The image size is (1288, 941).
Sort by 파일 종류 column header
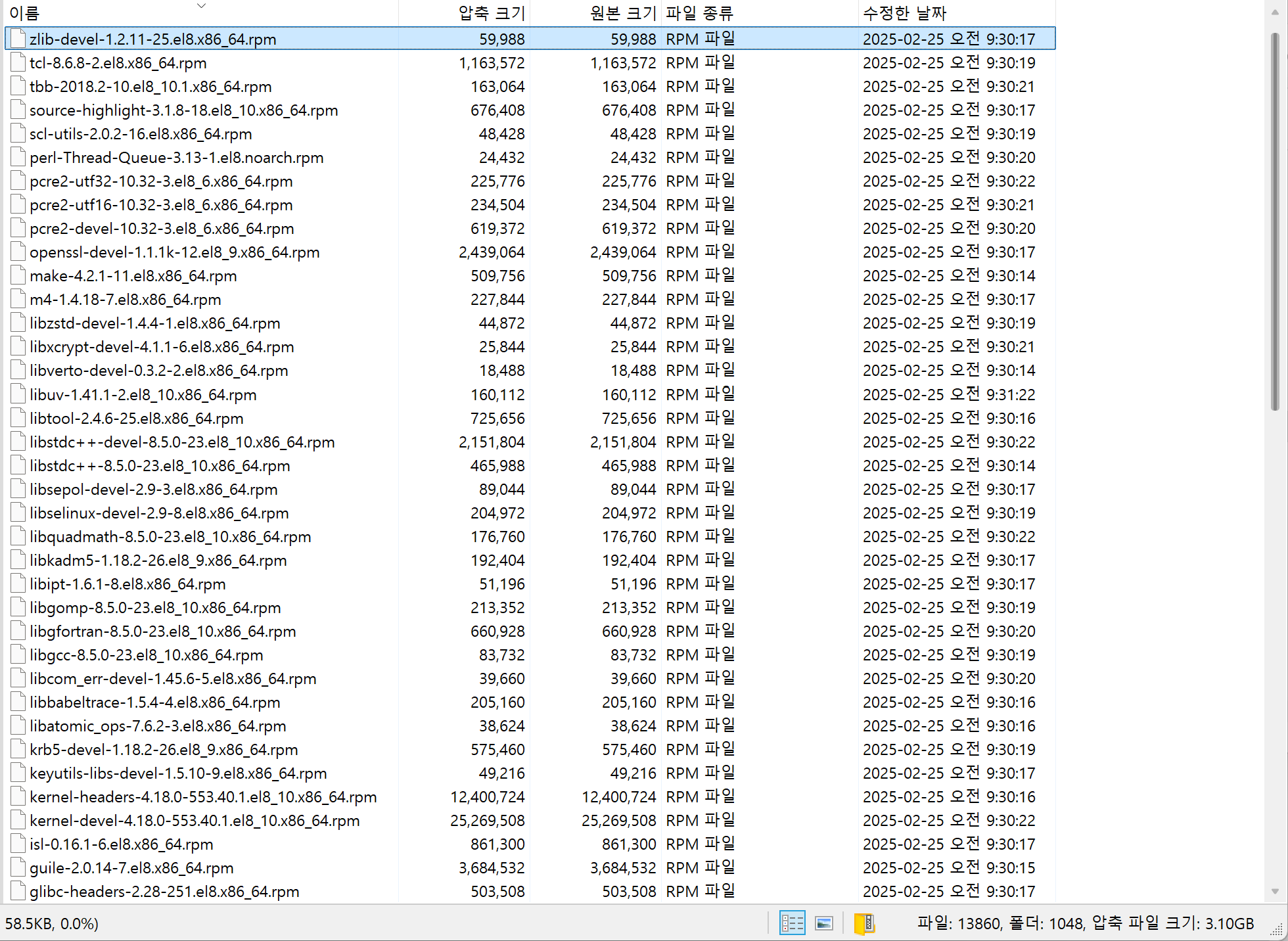699,13
